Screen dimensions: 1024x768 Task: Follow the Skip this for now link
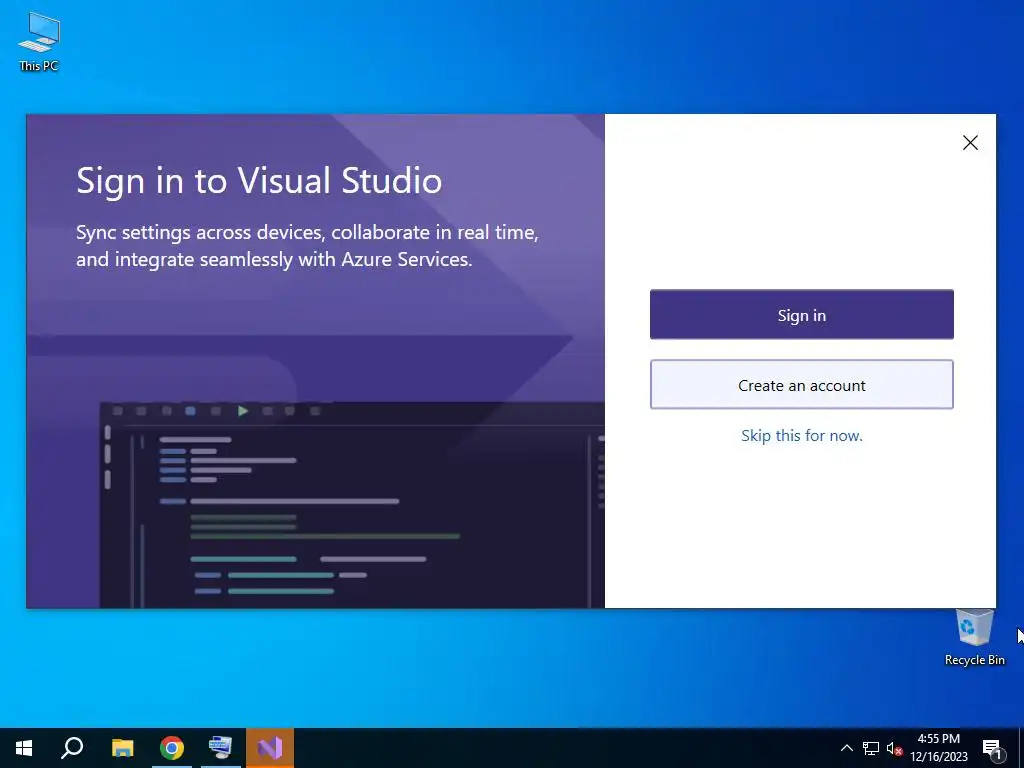(x=801, y=436)
